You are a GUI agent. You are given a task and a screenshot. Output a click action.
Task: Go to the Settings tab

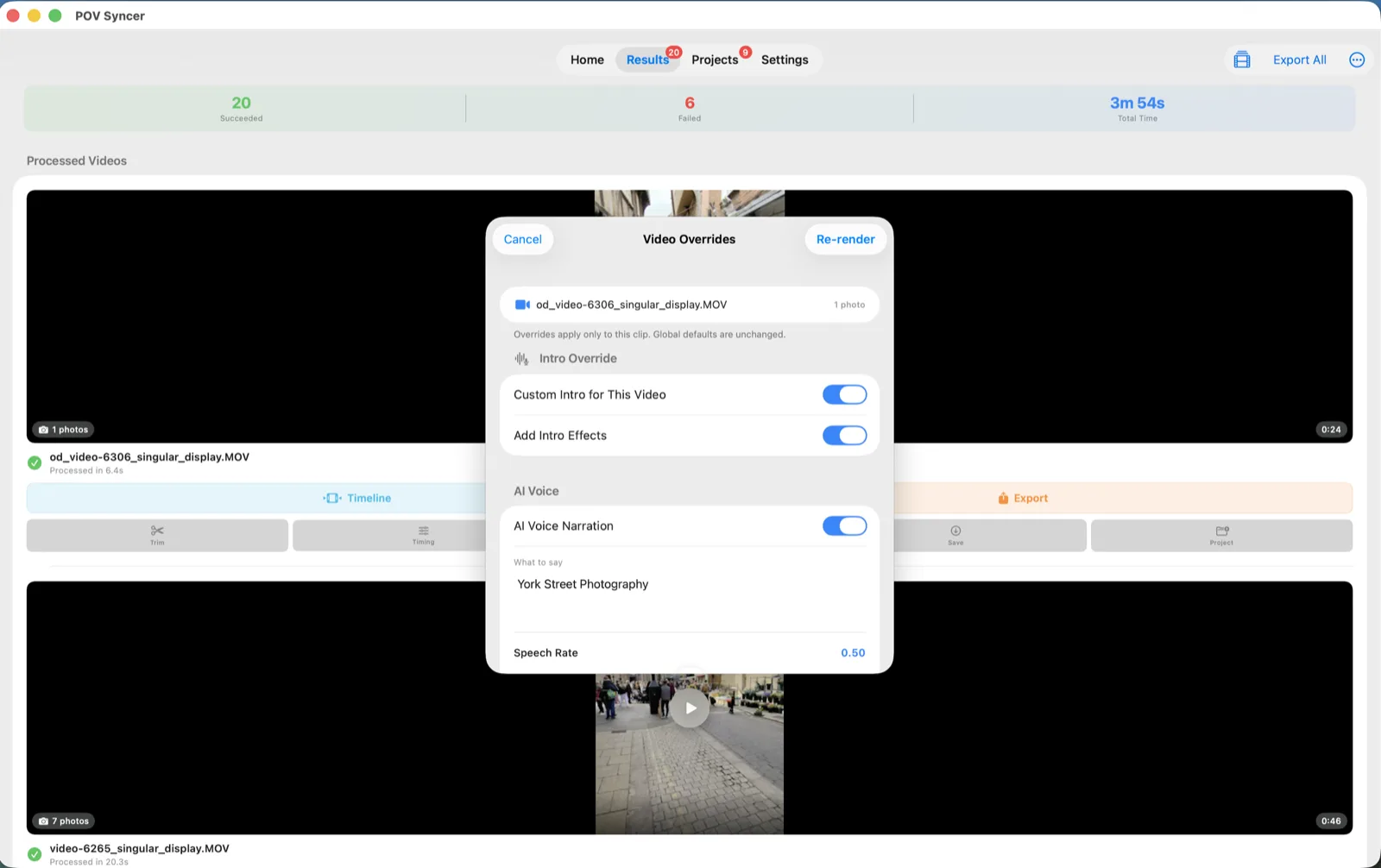coord(785,60)
